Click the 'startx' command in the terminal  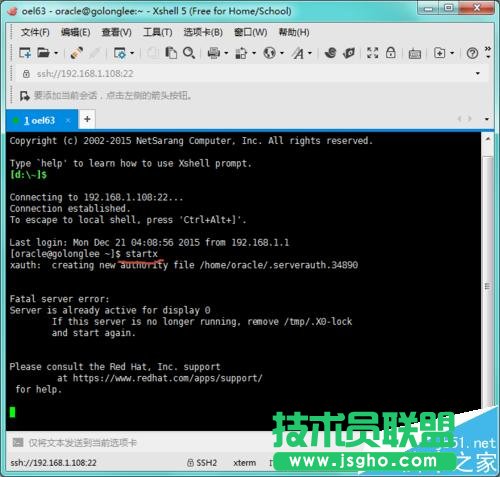[141, 254]
